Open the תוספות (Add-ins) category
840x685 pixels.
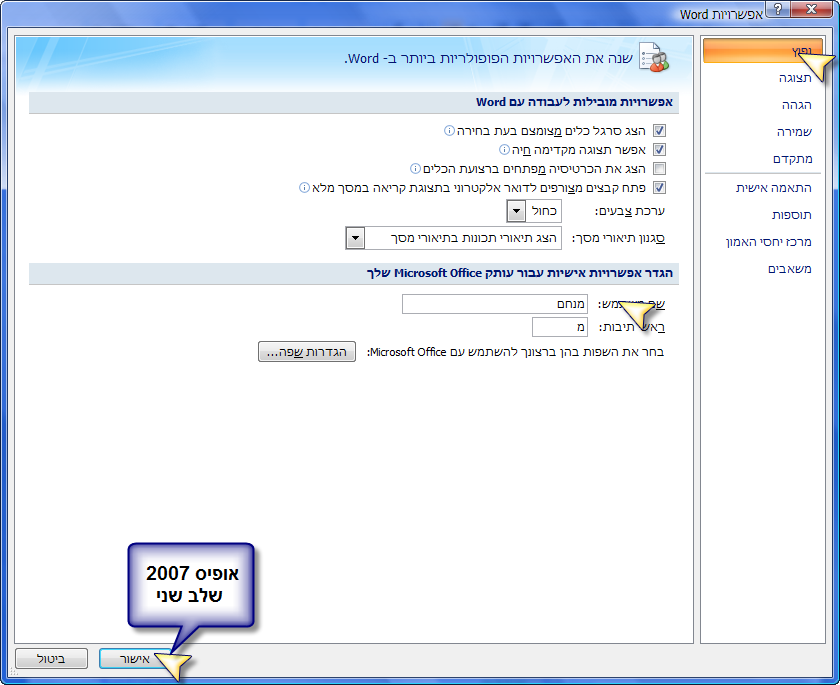(x=791, y=215)
